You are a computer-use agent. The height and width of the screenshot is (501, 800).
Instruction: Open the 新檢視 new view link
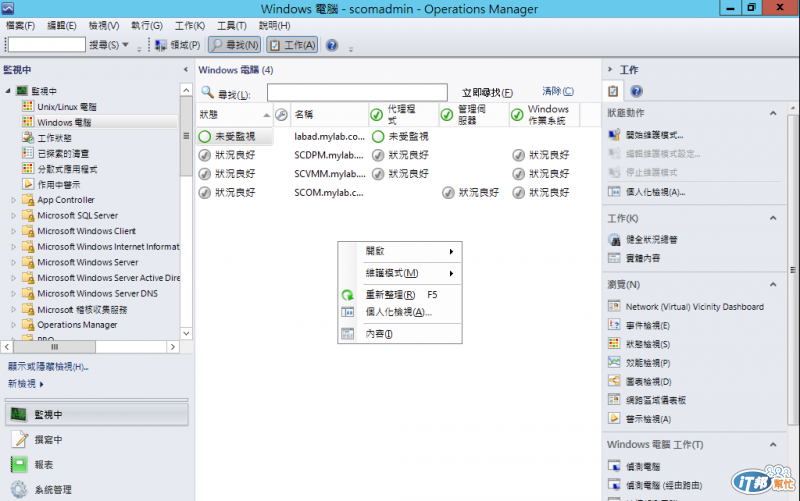[26, 384]
